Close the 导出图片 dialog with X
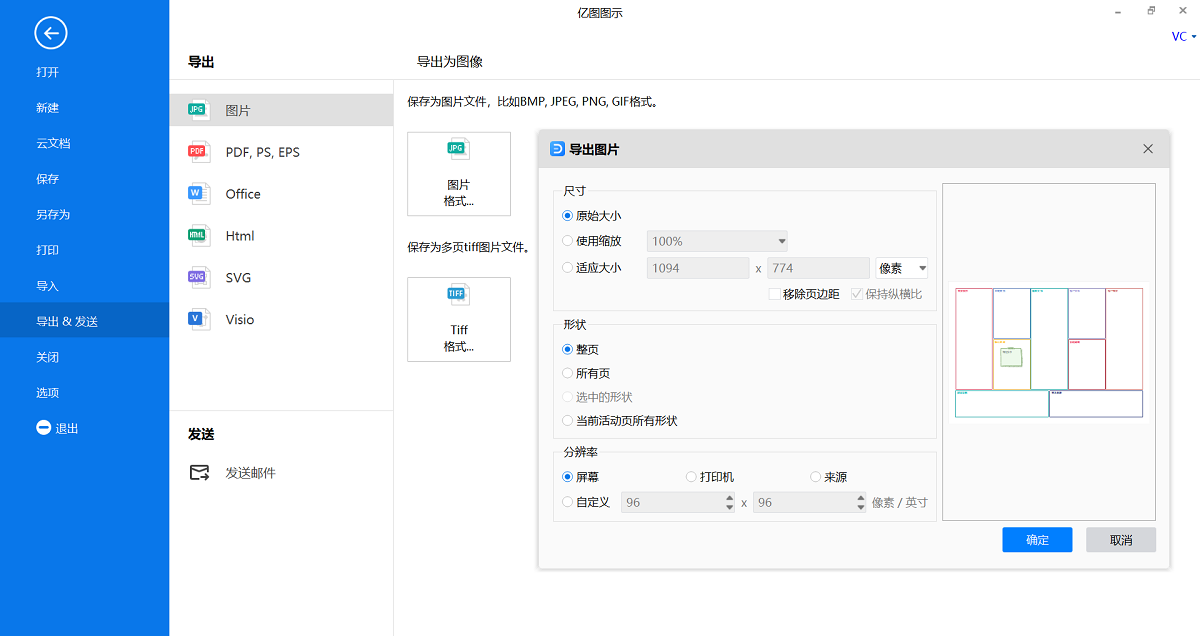Image resolution: width=1200 pixels, height=636 pixels. point(1148,149)
